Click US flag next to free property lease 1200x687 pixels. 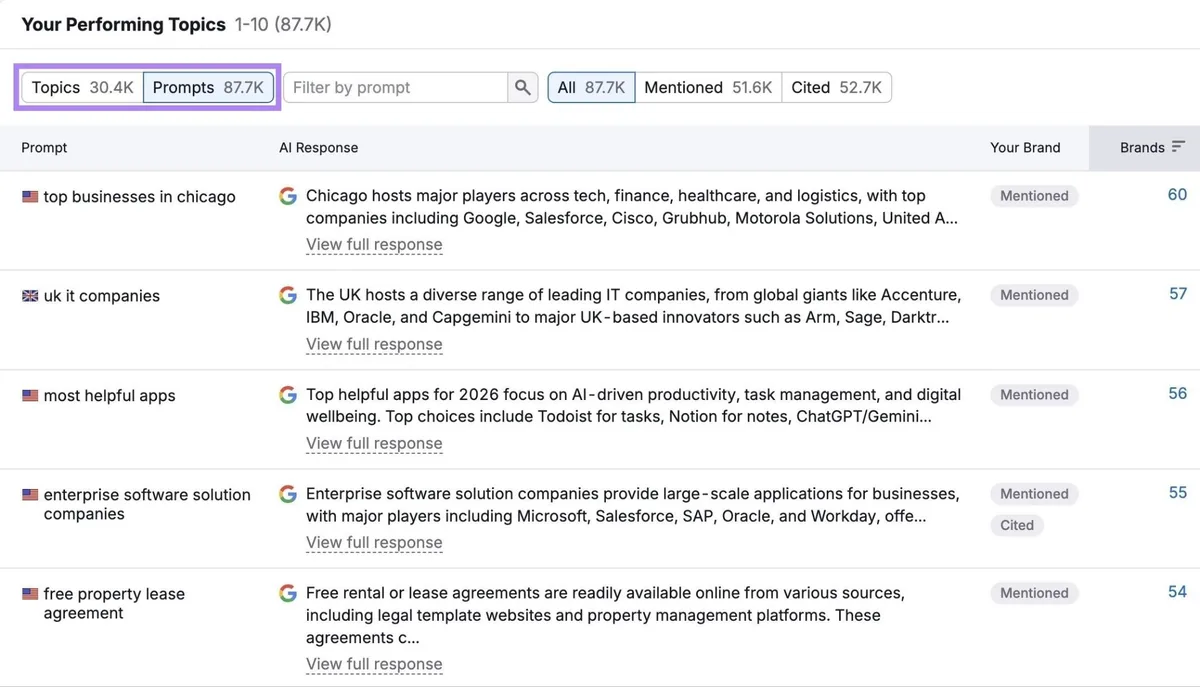click(30, 594)
